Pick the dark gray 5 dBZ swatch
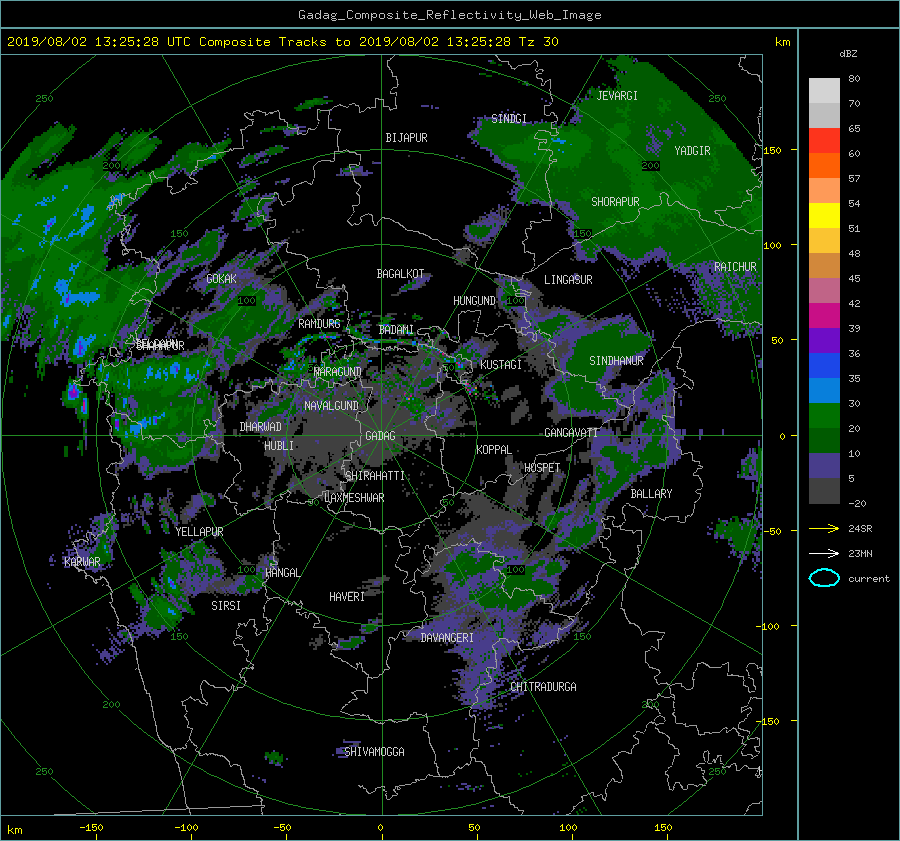This screenshot has width=900, height=841. (824, 490)
